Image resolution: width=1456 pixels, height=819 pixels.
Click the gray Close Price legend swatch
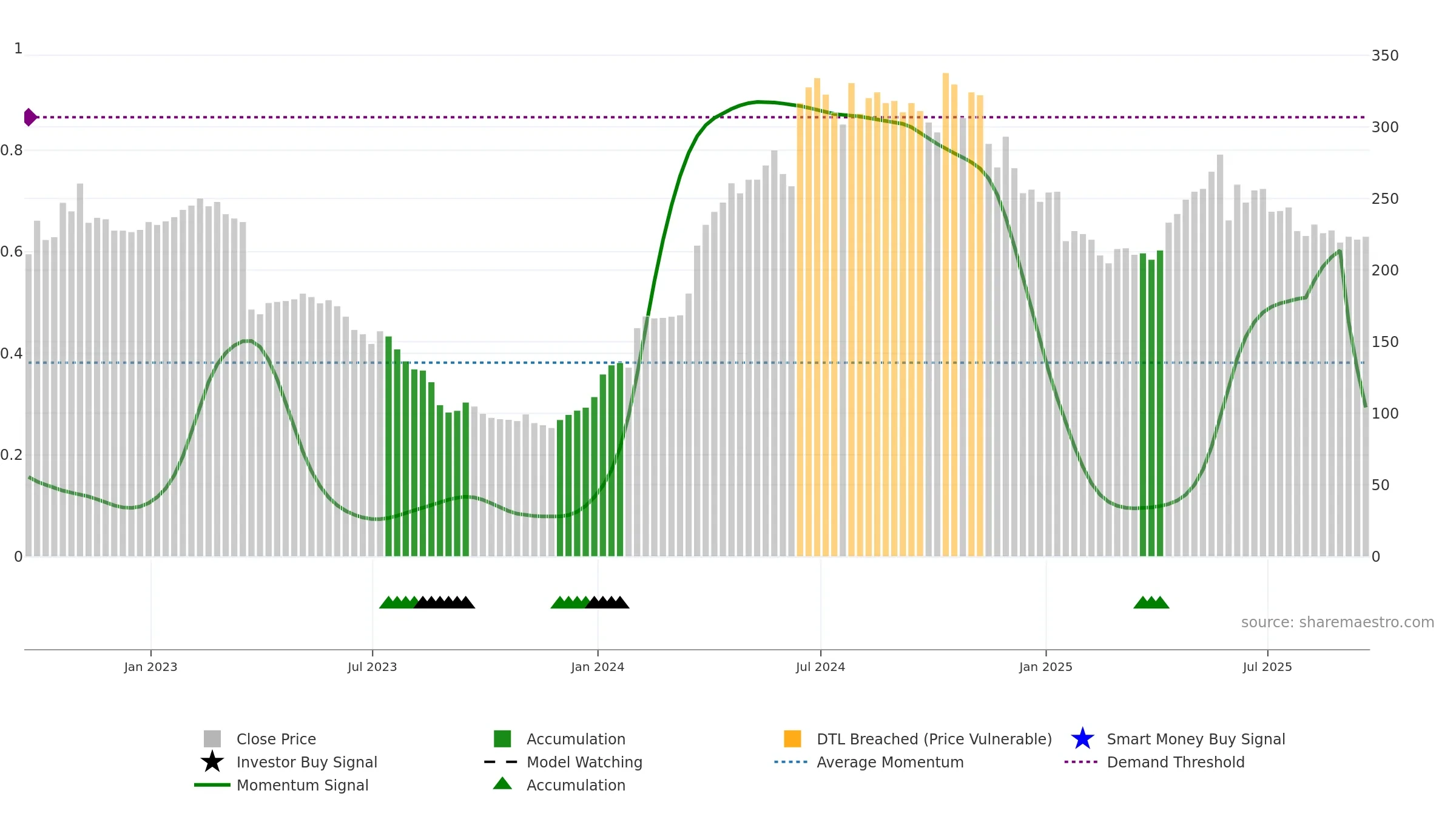pyautogui.click(x=212, y=738)
